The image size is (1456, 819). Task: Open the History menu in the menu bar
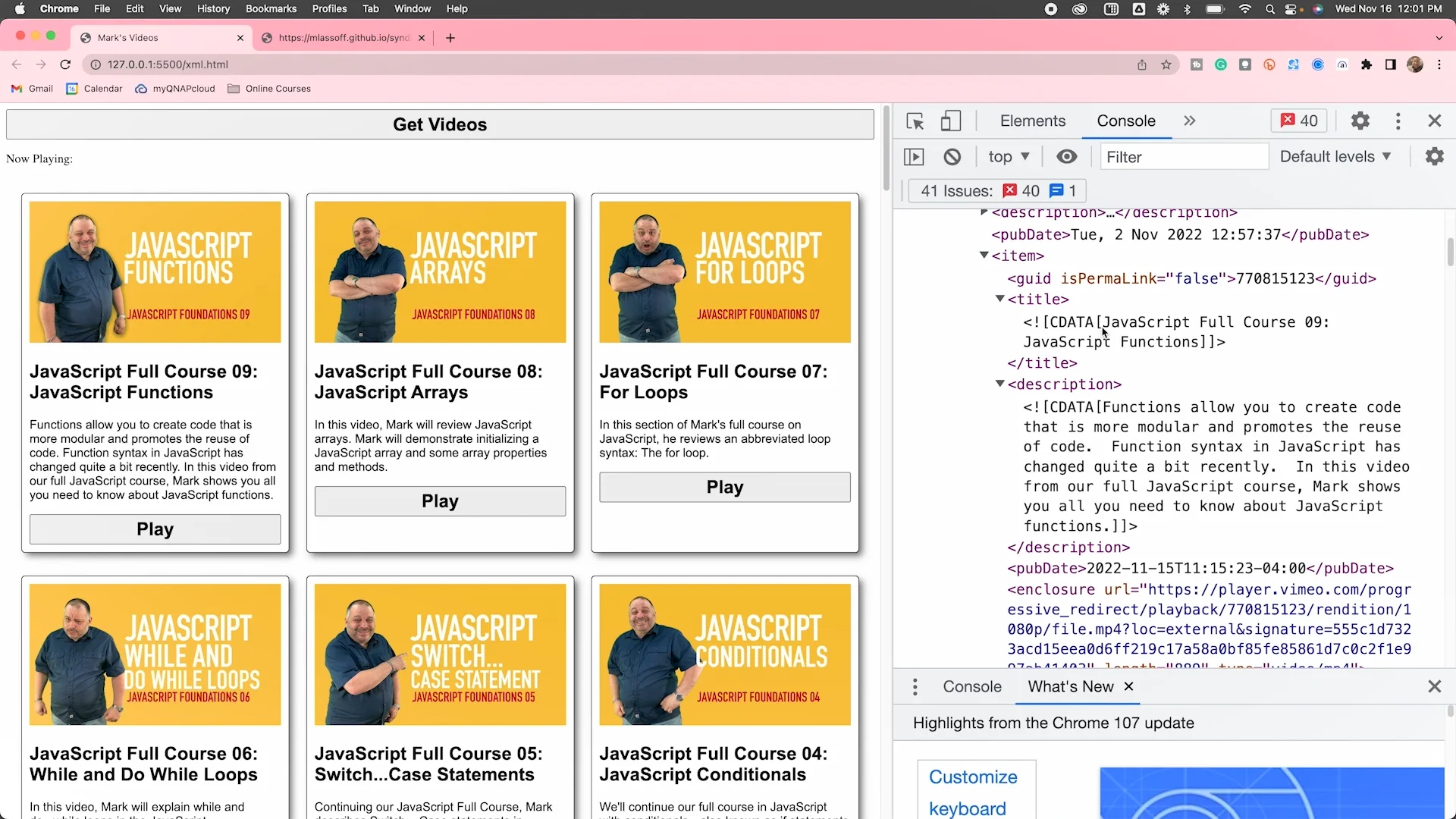click(x=213, y=9)
